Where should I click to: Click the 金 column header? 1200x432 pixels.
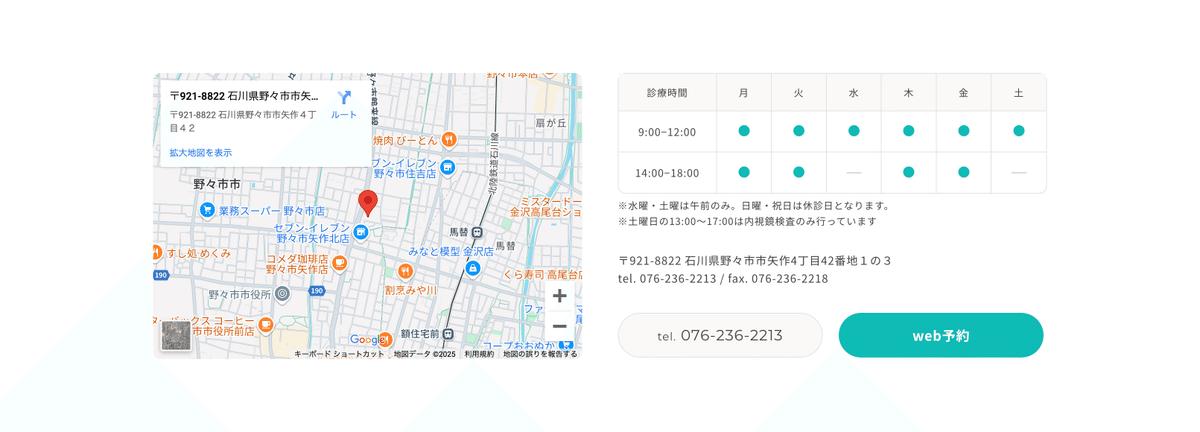[964, 92]
